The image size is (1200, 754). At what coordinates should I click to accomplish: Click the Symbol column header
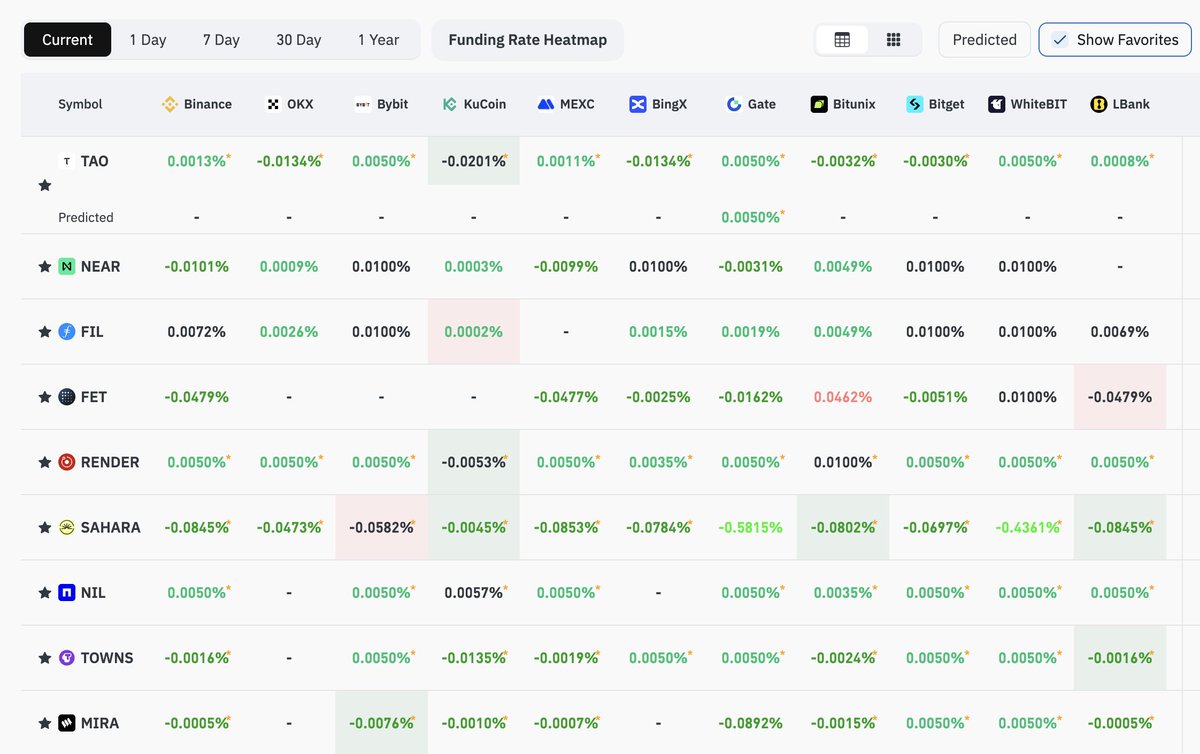(x=80, y=104)
